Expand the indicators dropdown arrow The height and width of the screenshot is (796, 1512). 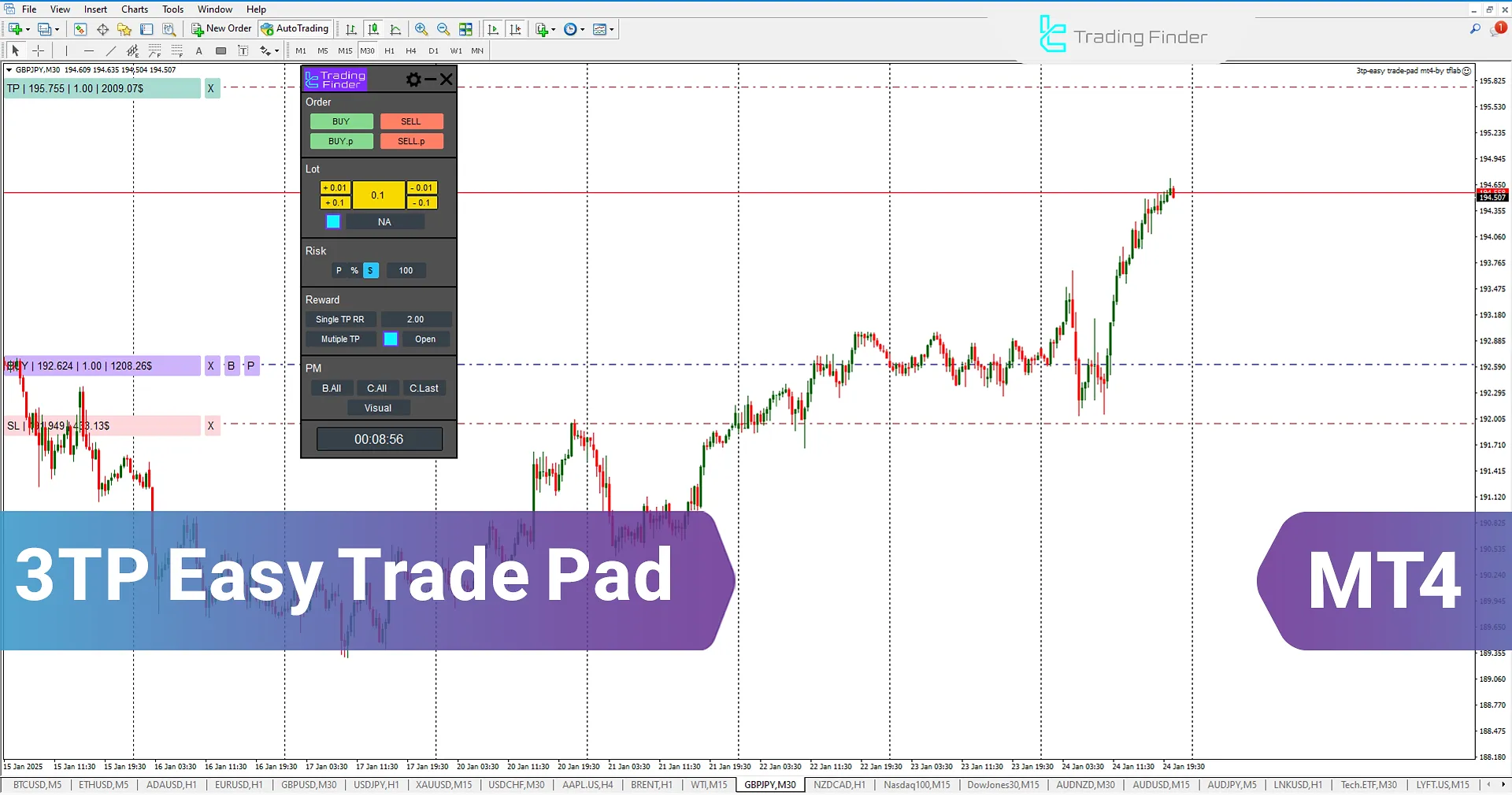pyautogui.click(x=553, y=29)
